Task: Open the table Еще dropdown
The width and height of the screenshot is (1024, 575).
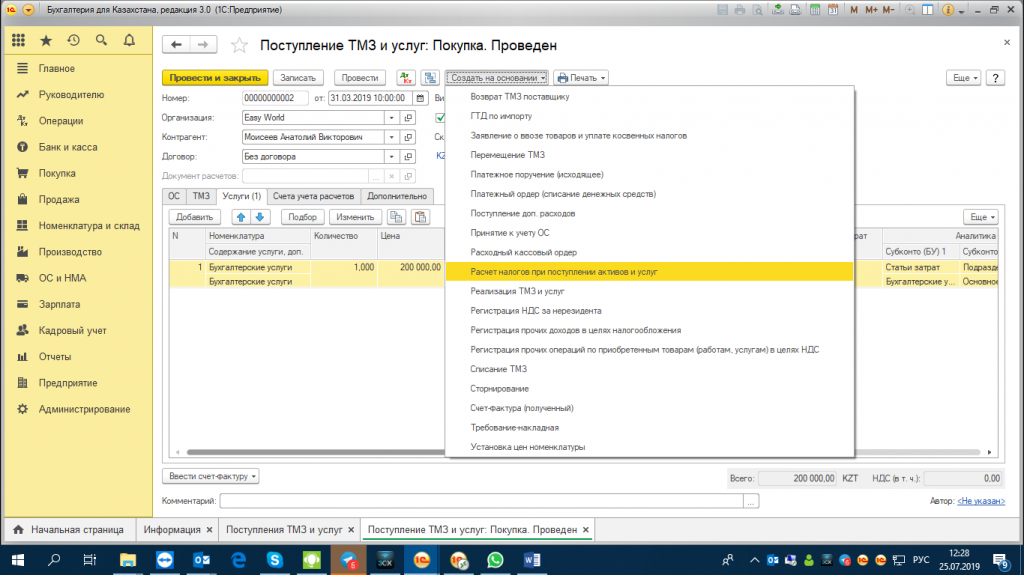Action: tap(980, 217)
